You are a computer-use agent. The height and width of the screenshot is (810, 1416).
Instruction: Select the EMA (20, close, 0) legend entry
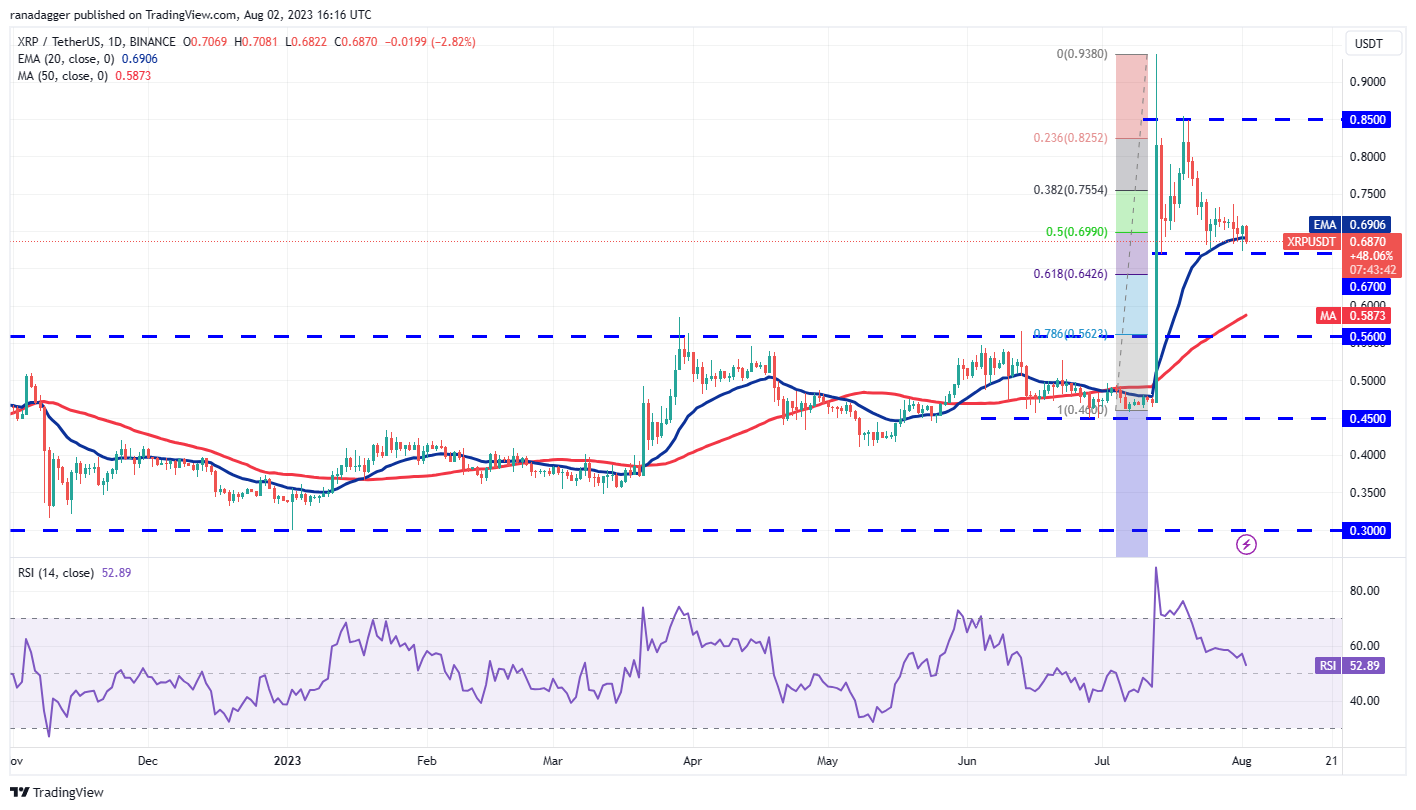64,59
